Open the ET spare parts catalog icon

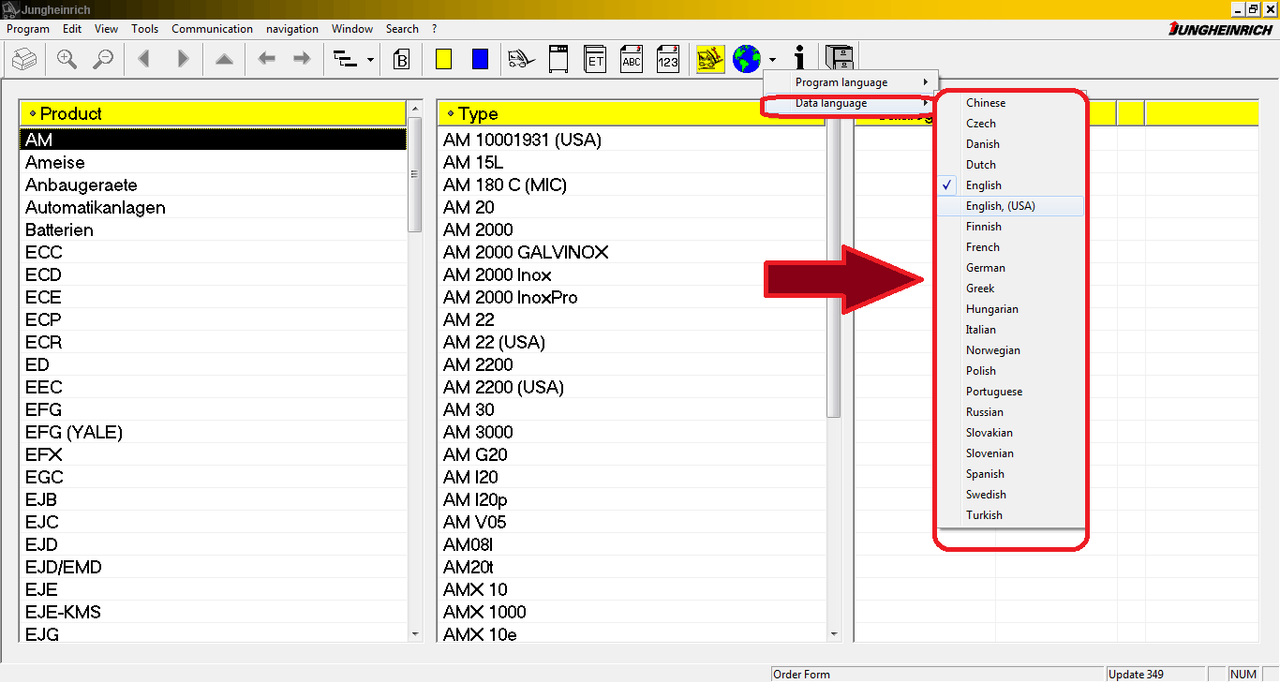pyautogui.click(x=596, y=59)
